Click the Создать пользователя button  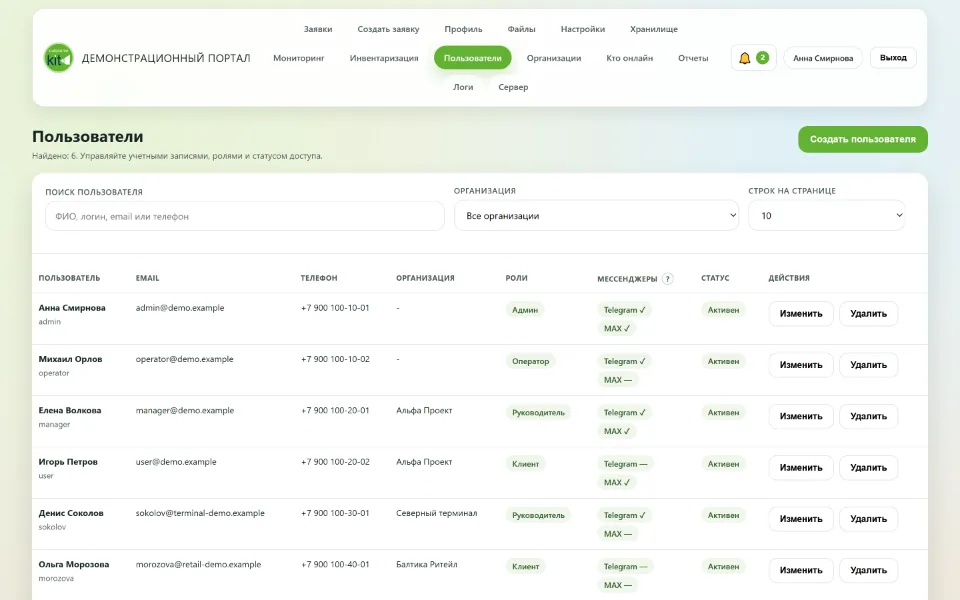(x=863, y=139)
